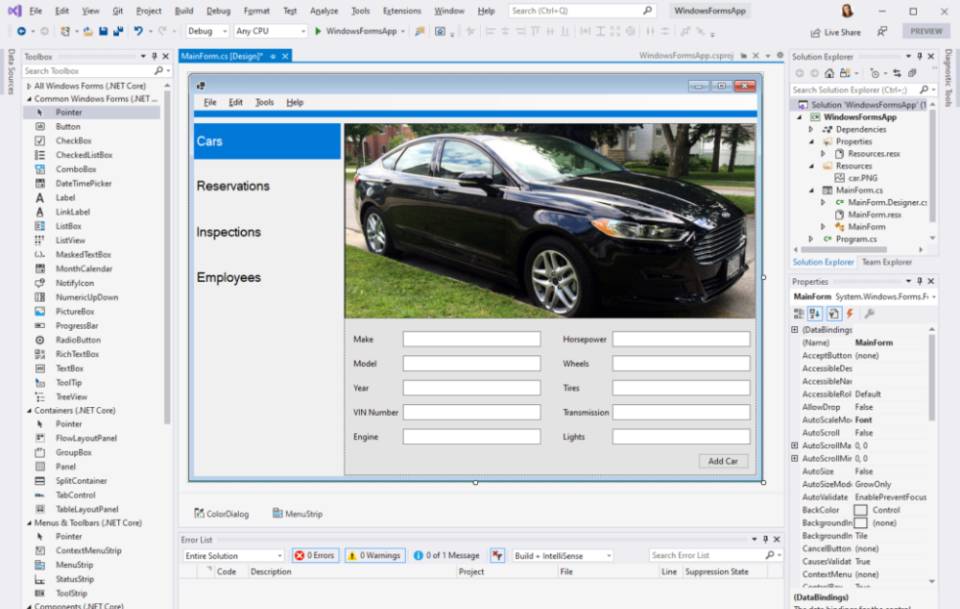Click the Sync with Active Document icon
Image resolution: width=960 pixels, height=609 pixels.
pos(897,73)
